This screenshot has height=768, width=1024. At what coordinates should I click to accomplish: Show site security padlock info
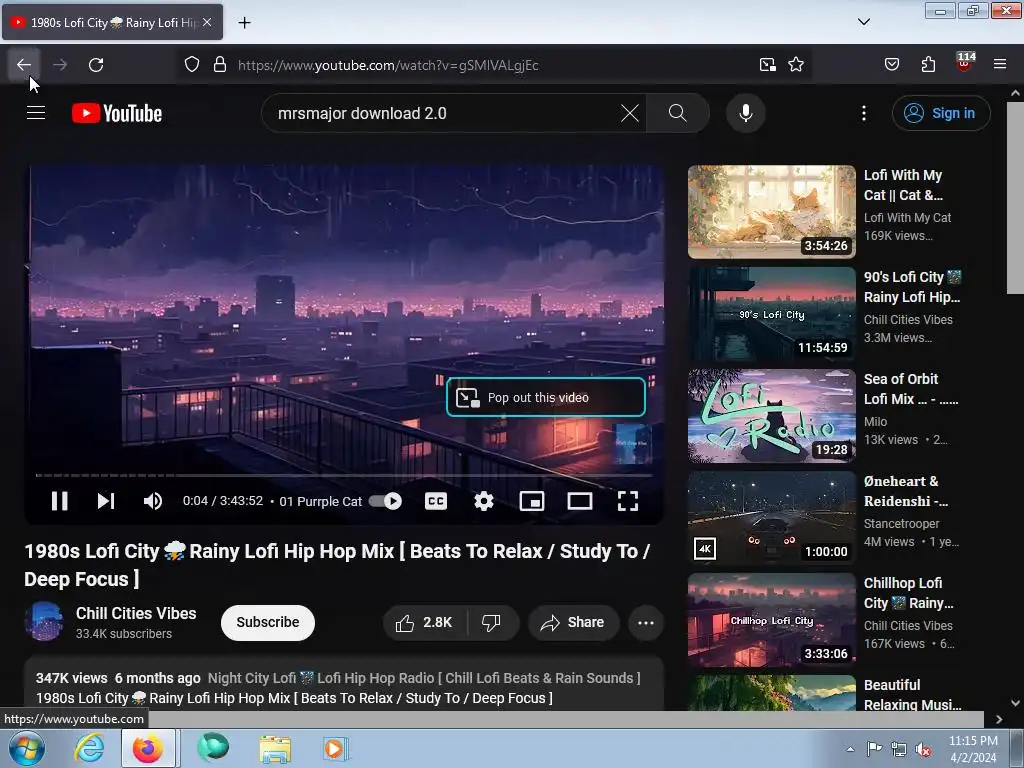(x=220, y=65)
